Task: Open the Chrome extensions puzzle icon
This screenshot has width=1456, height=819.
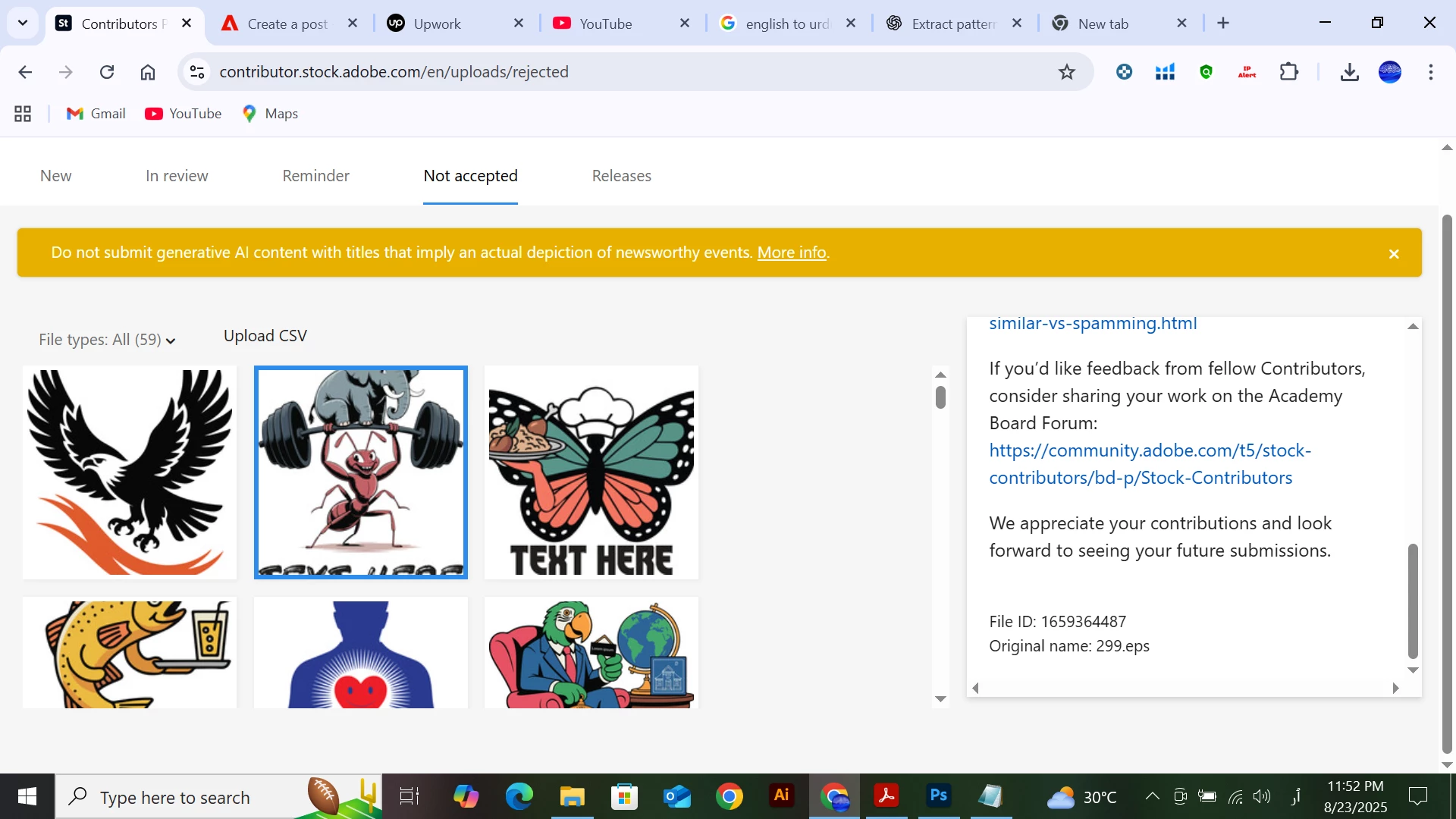Action: 1289,72
